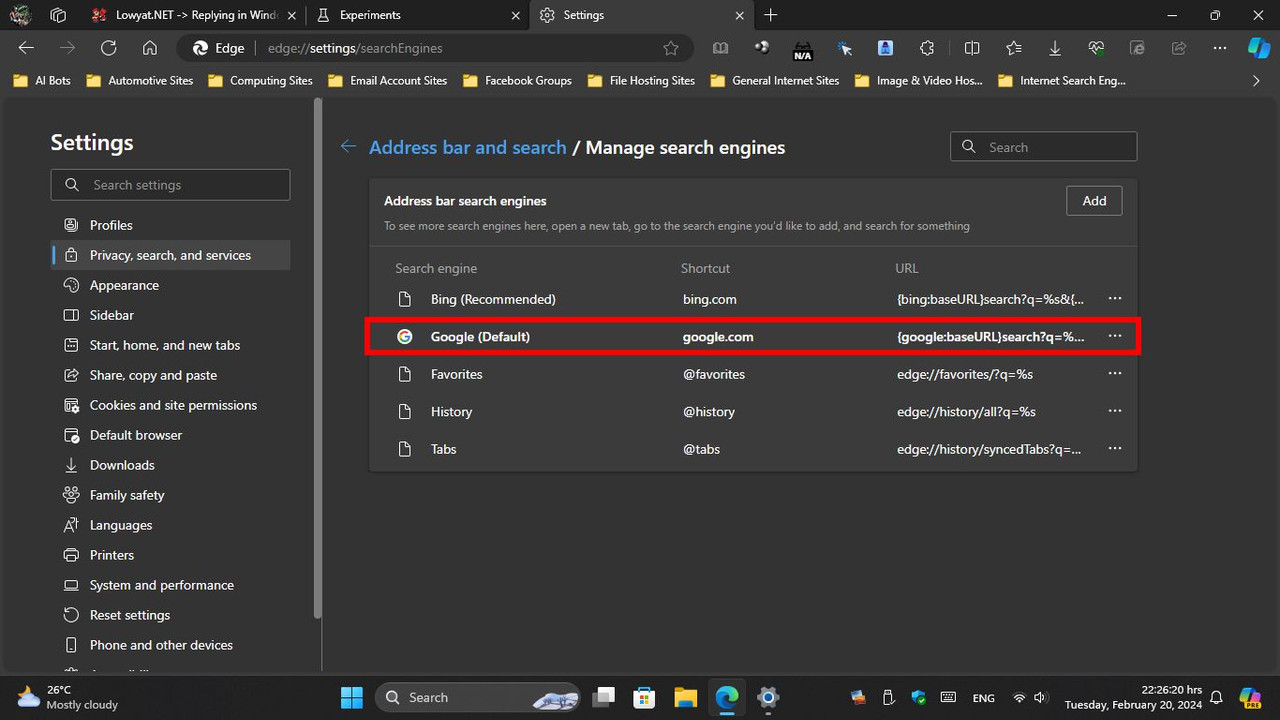This screenshot has height=720, width=1280.
Task: Open Split screen icon in toolbar
Action: [972, 48]
